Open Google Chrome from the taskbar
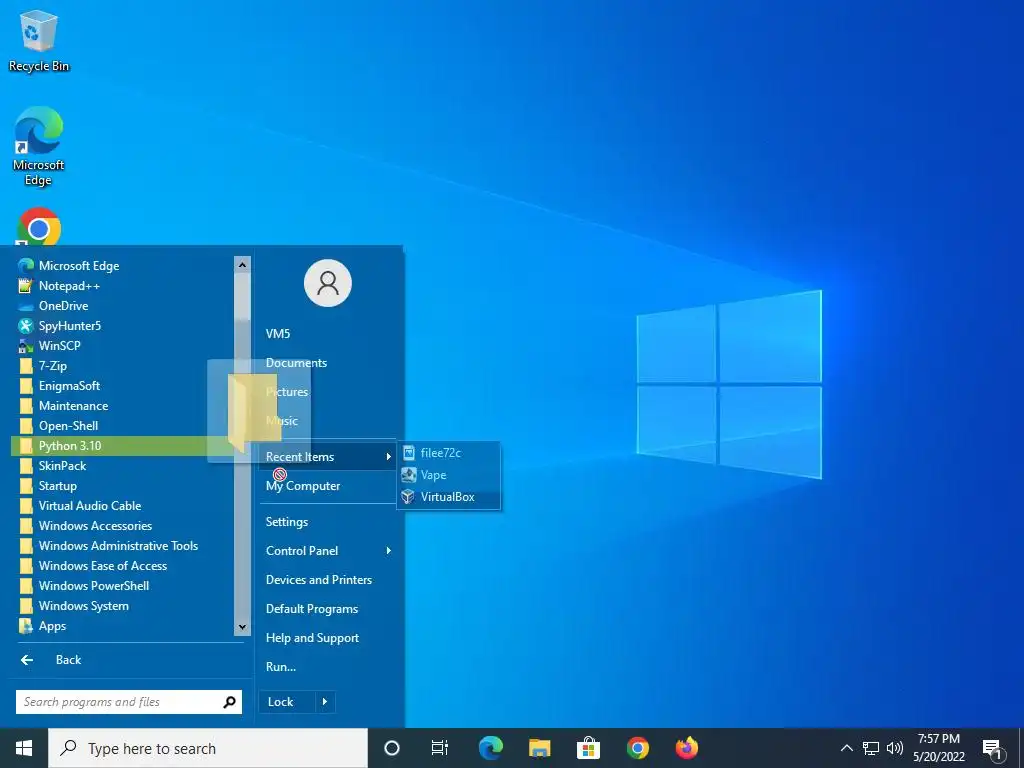 click(x=638, y=748)
